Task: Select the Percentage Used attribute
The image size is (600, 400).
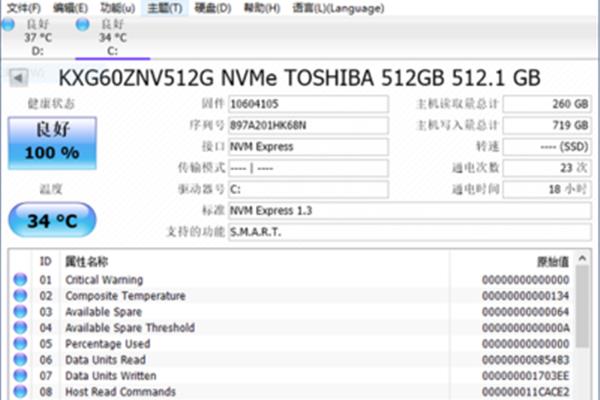Action: tap(108, 344)
